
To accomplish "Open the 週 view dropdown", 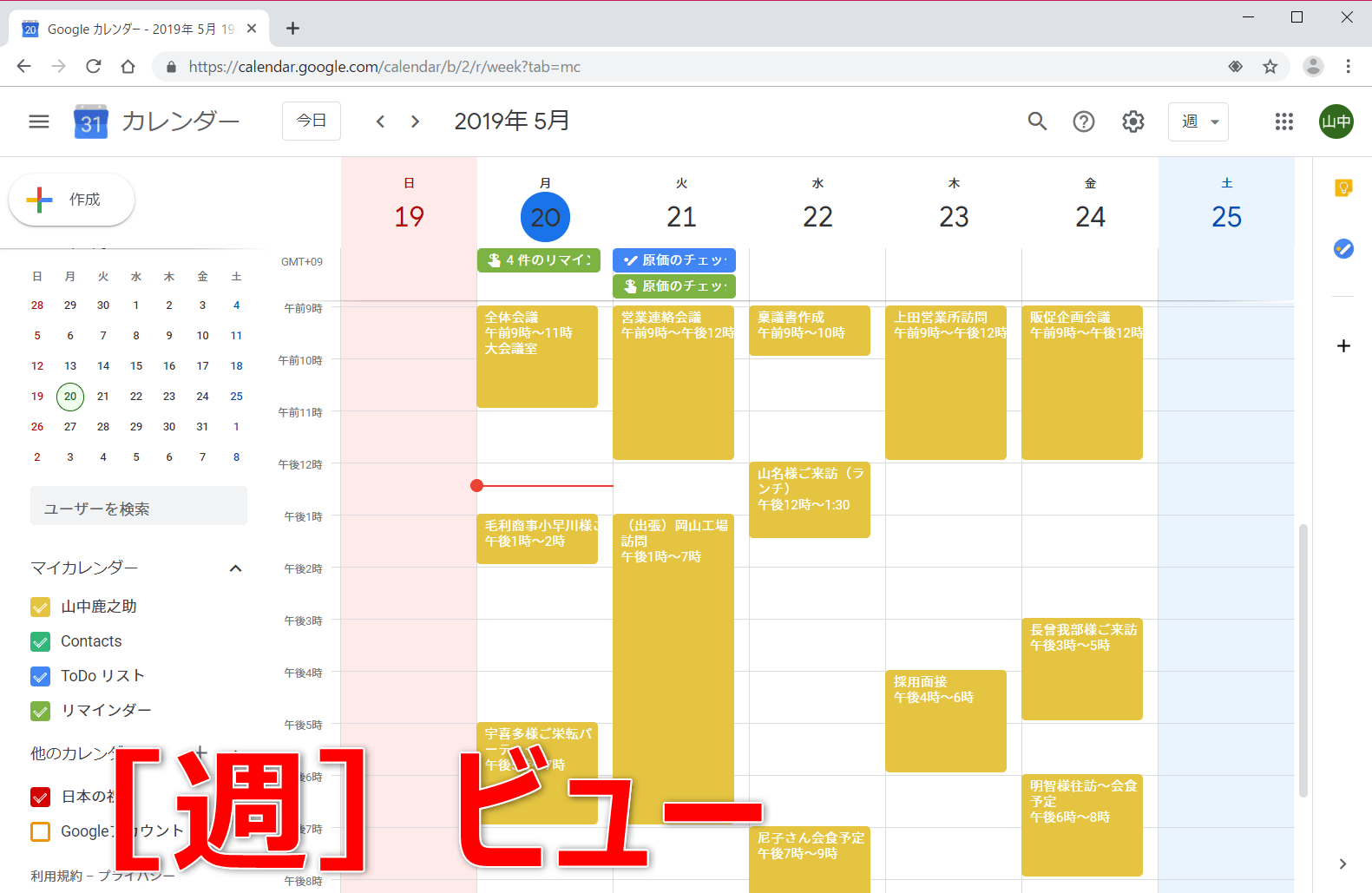I will (x=1198, y=121).
